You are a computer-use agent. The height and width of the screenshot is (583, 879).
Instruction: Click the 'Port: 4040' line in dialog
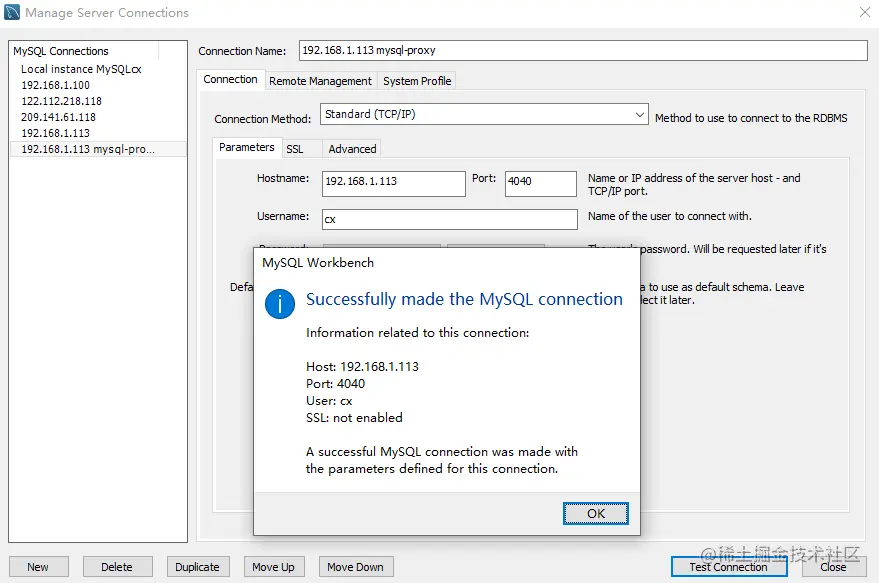(x=335, y=384)
